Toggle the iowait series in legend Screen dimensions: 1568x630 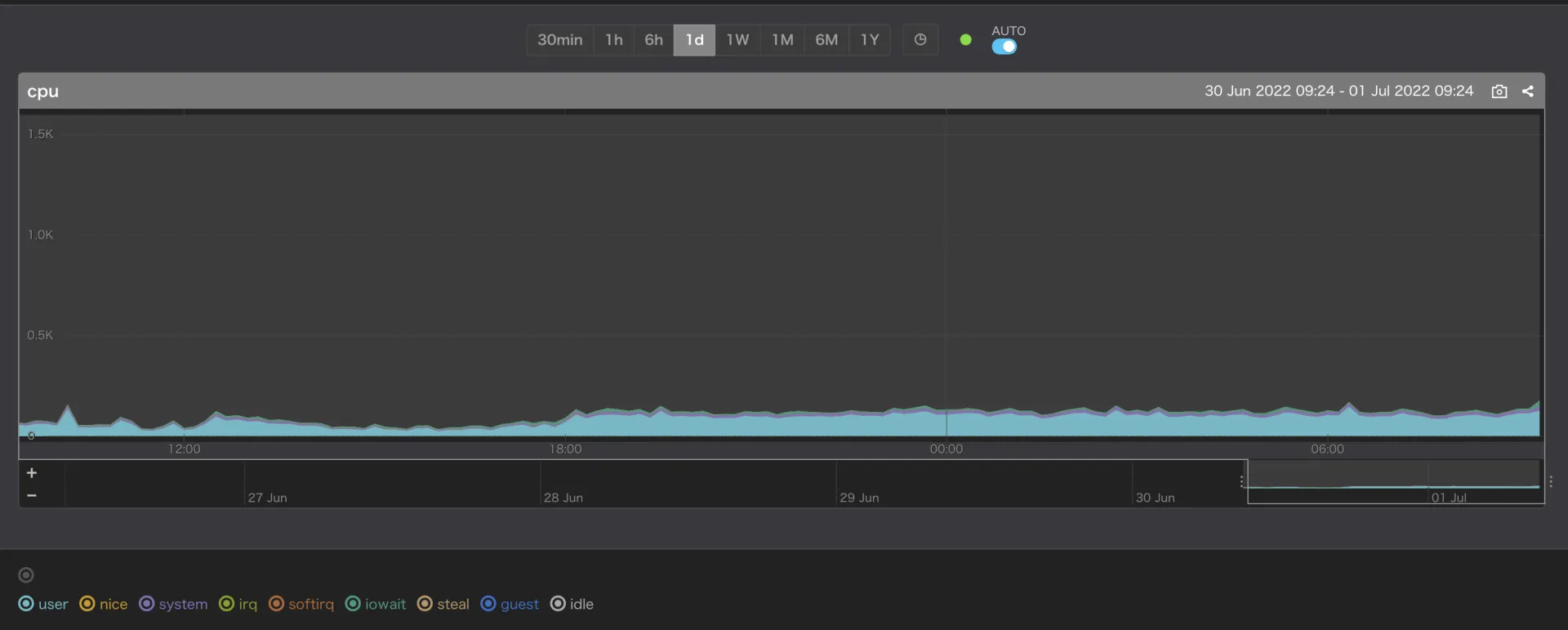point(376,604)
